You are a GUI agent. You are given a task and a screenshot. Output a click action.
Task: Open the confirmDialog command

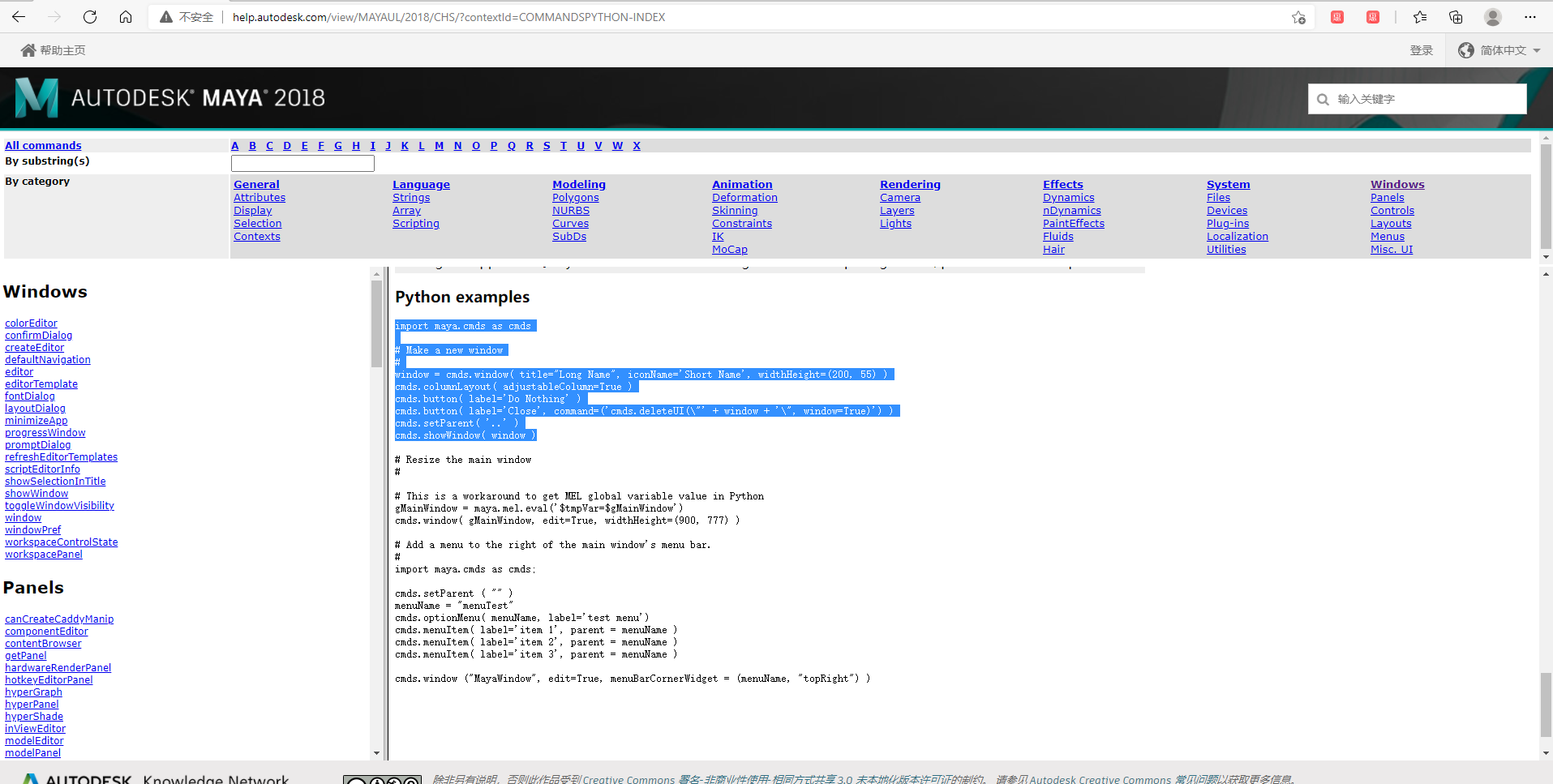[x=38, y=336]
